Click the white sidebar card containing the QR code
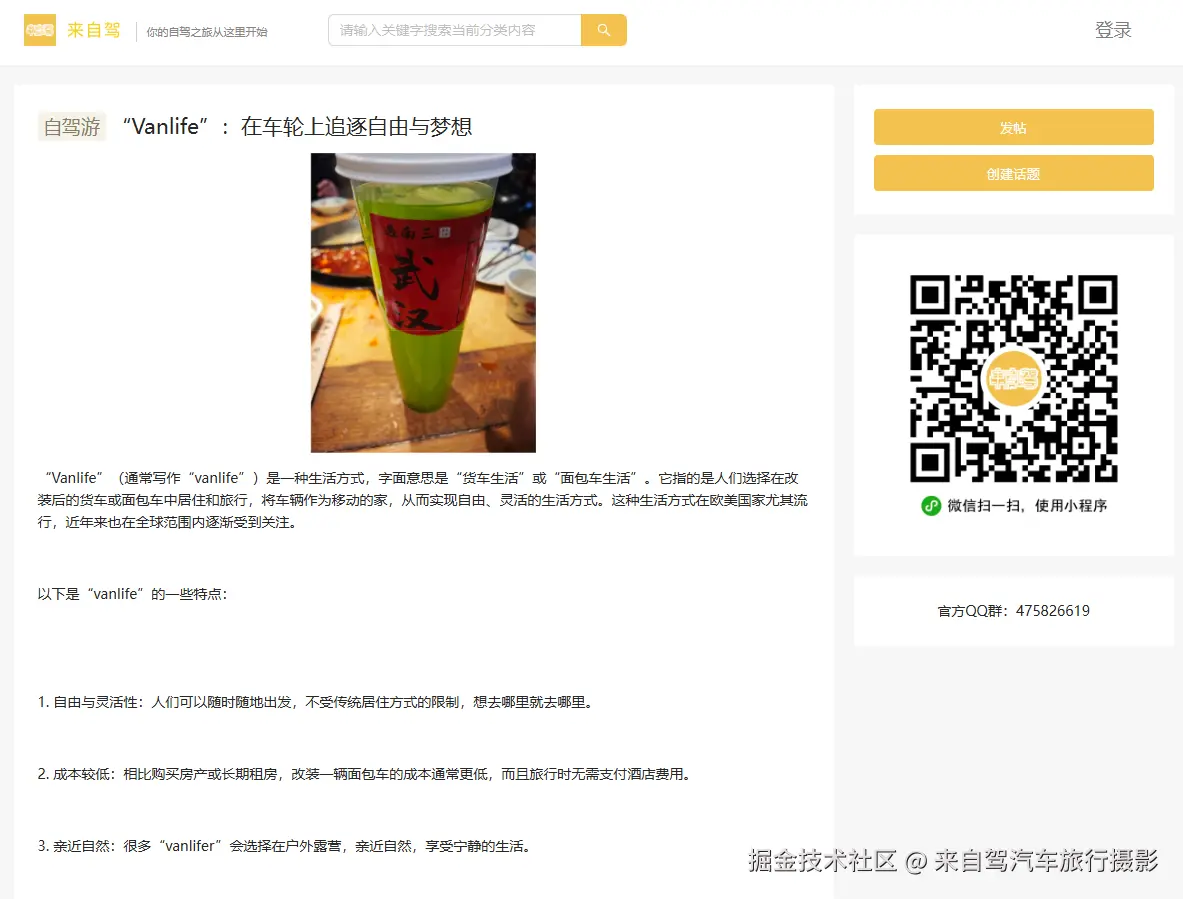The height and width of the screenshot is (899, 1183). [1013, 394]
